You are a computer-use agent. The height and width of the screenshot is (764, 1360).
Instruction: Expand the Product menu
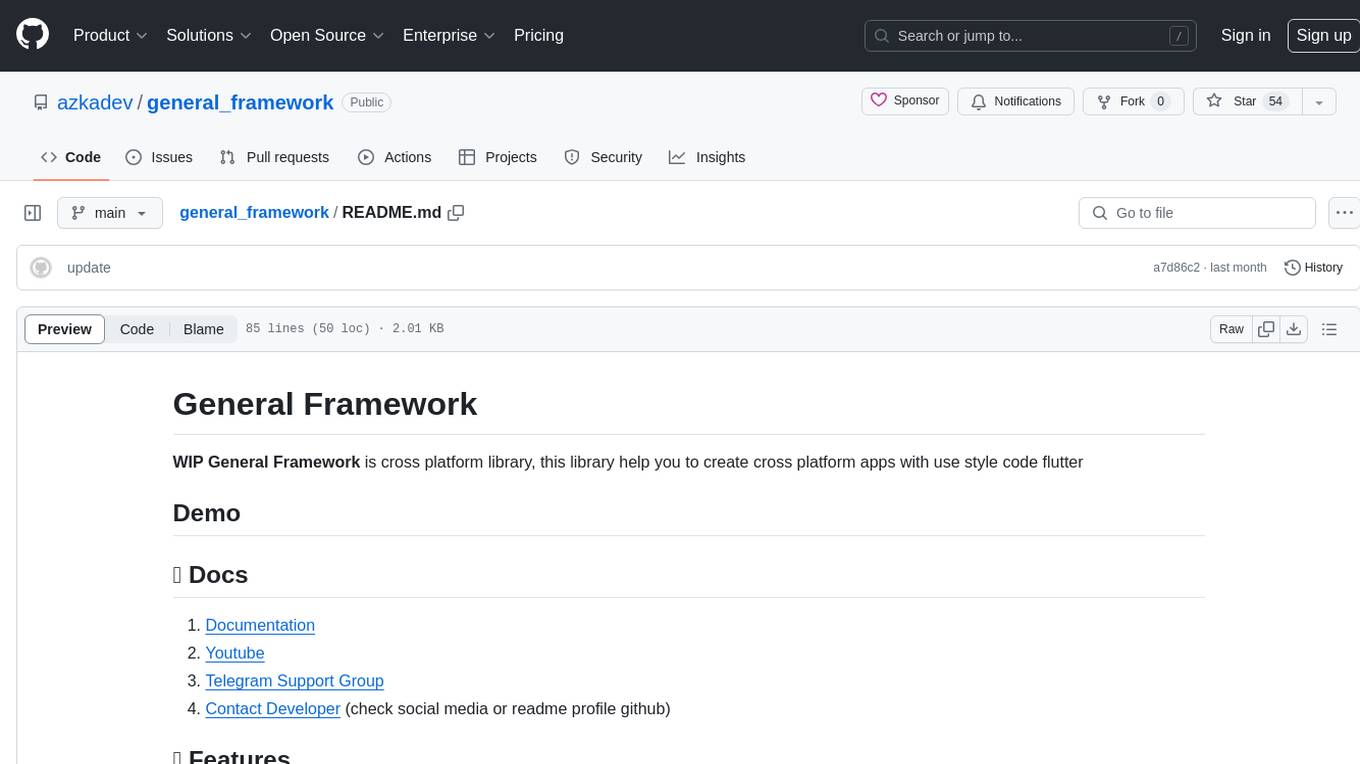(x=110, y=35)
